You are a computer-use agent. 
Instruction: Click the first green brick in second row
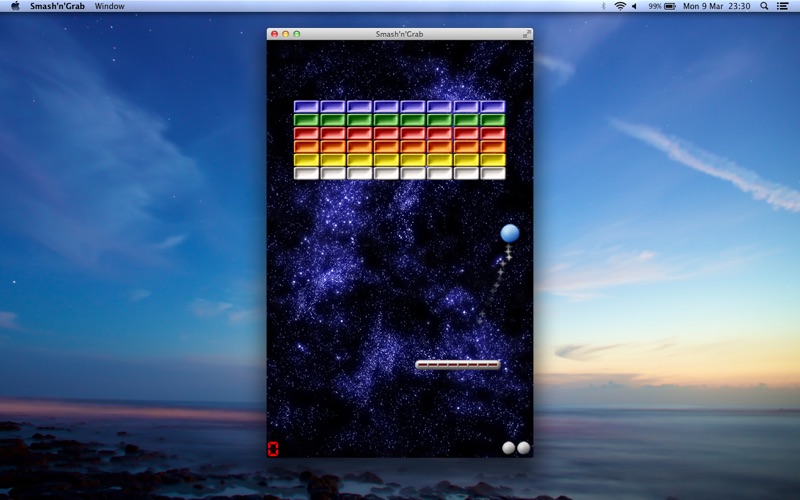(306, 119)
